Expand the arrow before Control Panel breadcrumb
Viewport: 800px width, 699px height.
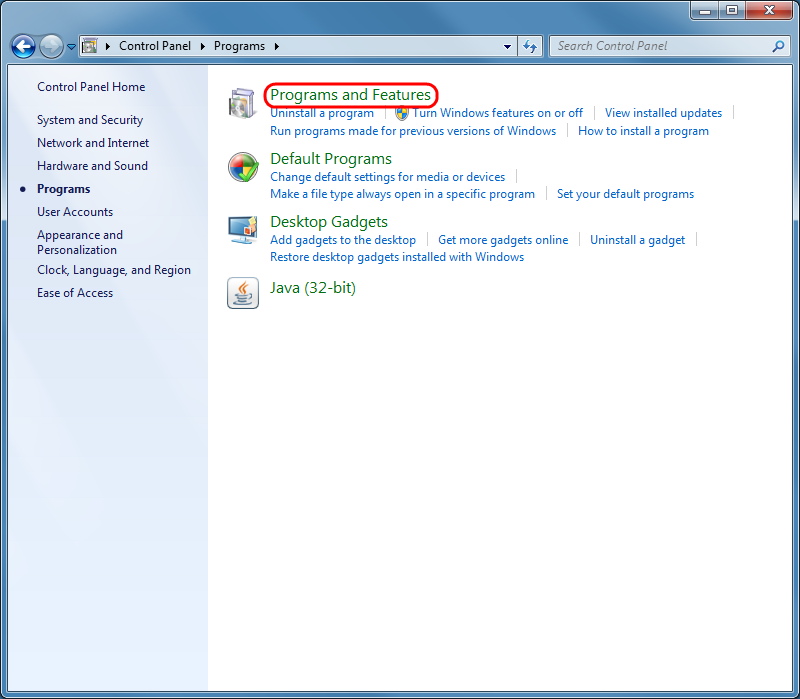click(x=108, y=46)
